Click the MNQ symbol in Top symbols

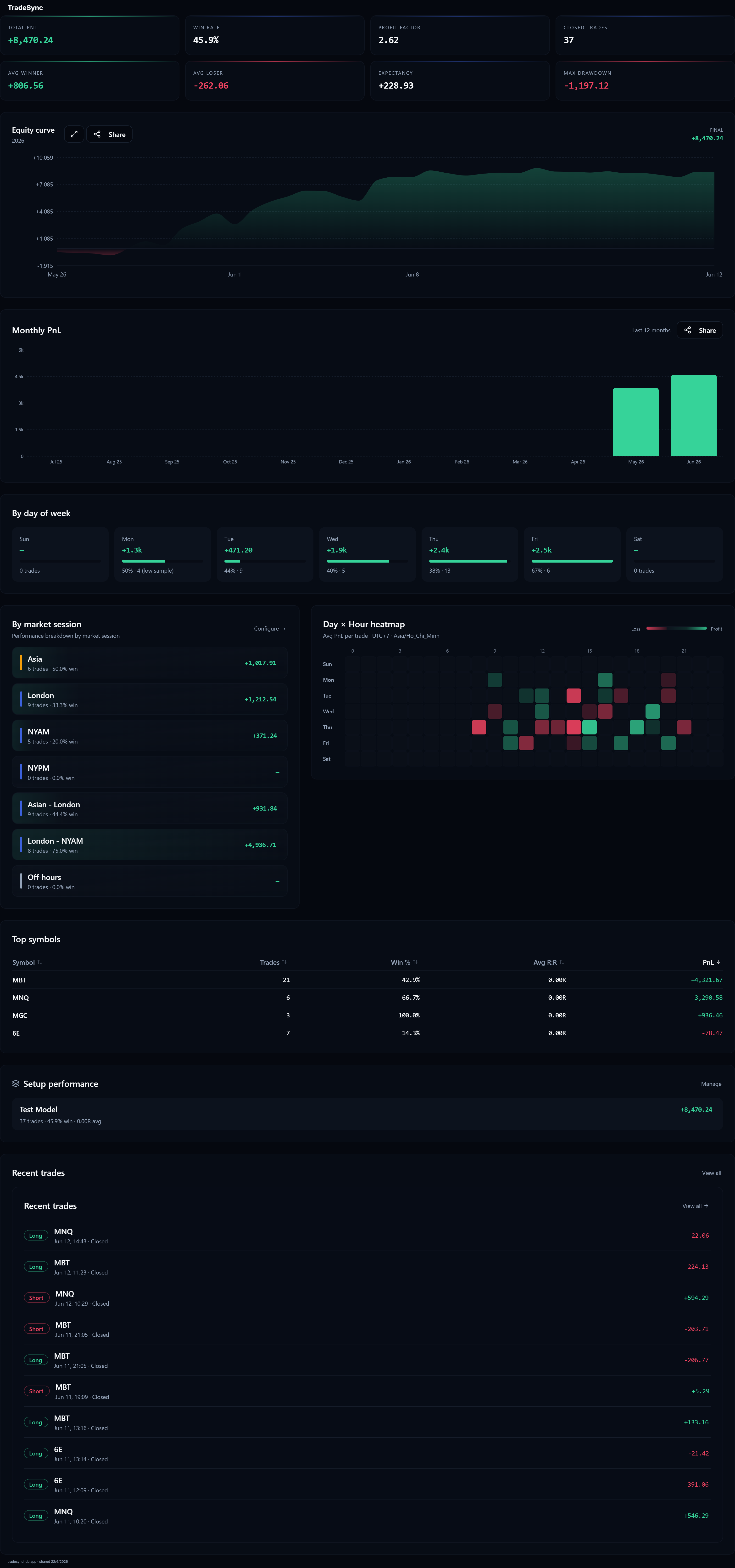[21, 998]
